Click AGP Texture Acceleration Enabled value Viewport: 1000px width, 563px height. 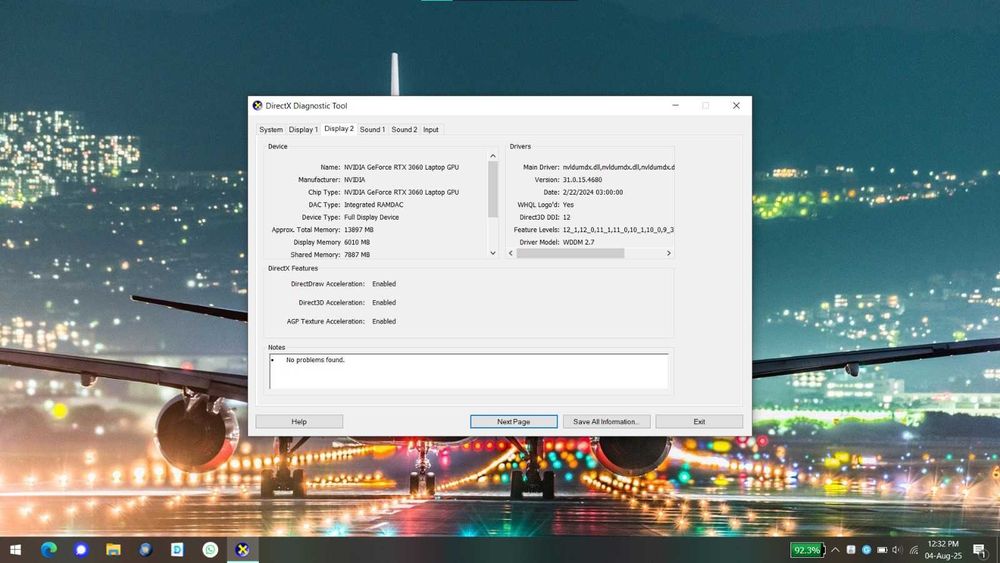(x=384, y=321)
